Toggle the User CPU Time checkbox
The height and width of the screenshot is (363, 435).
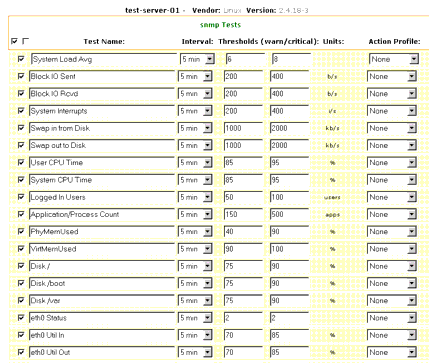click(x=21, y=163)
